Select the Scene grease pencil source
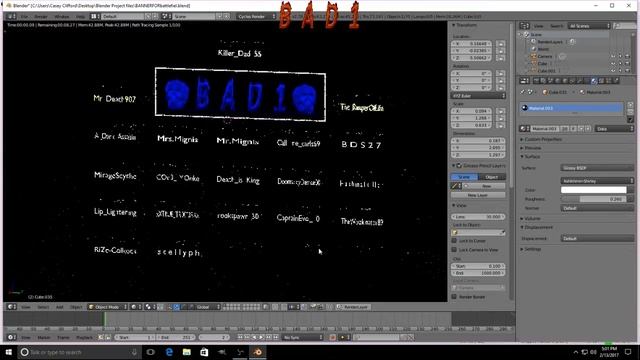Viewport: 640px width, 360px height. coord(464,177)
